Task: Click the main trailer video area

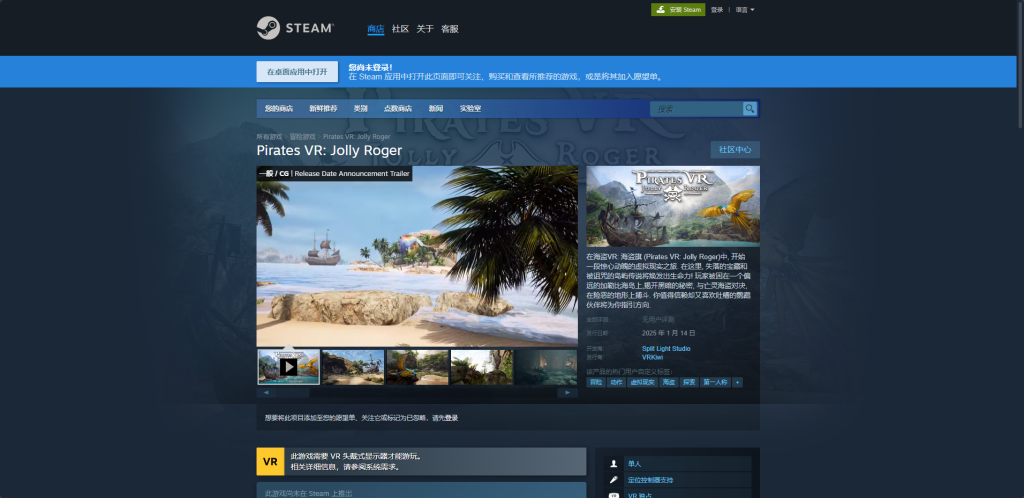Action: tap(417, 256)
